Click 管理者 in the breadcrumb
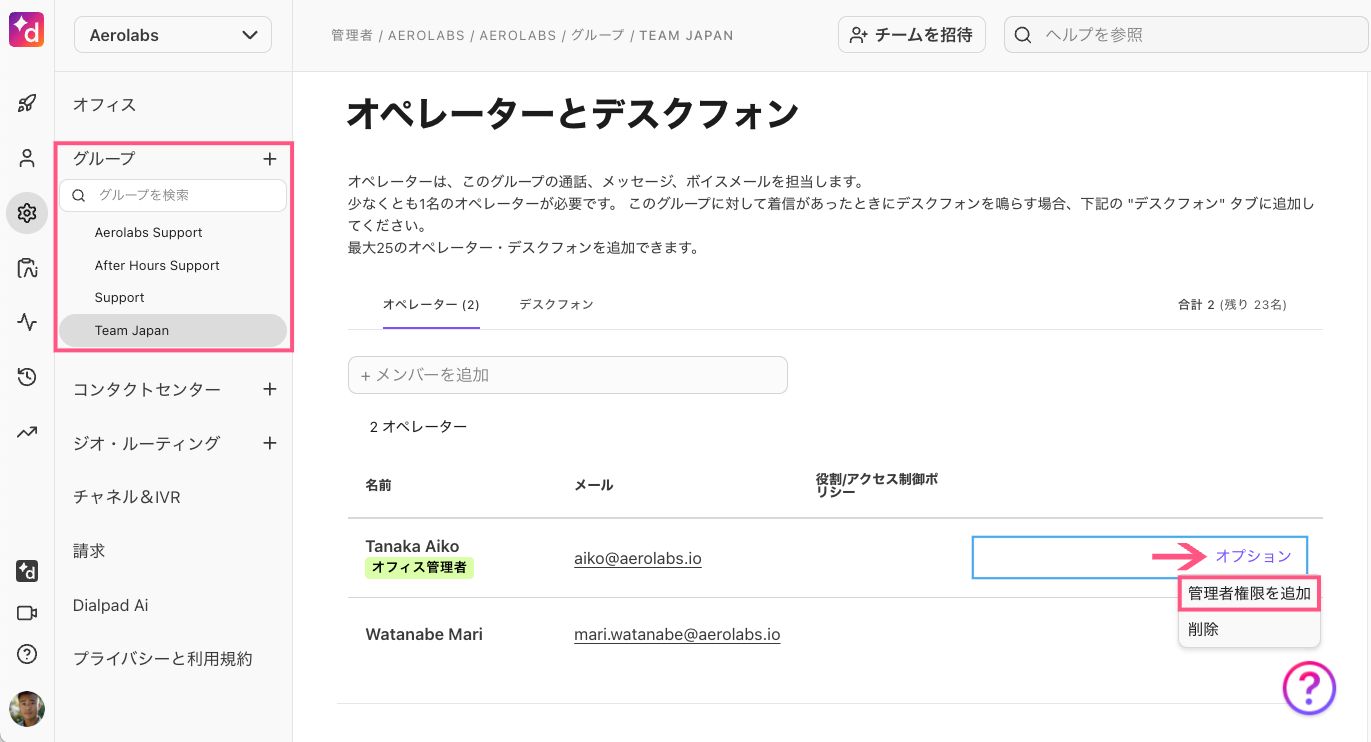Screen dimensions: 1371x742 tap(352, 35)
